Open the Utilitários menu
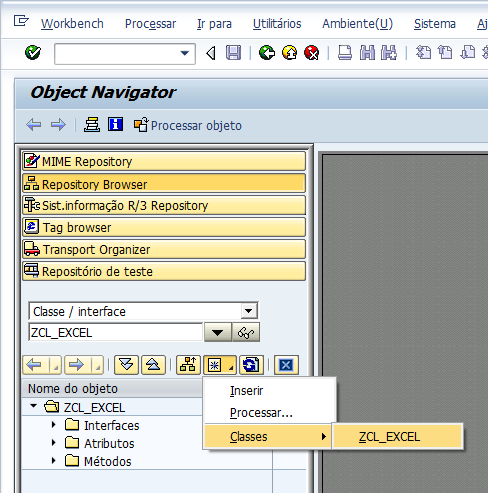488x493 pixels. tap(277, 24)
